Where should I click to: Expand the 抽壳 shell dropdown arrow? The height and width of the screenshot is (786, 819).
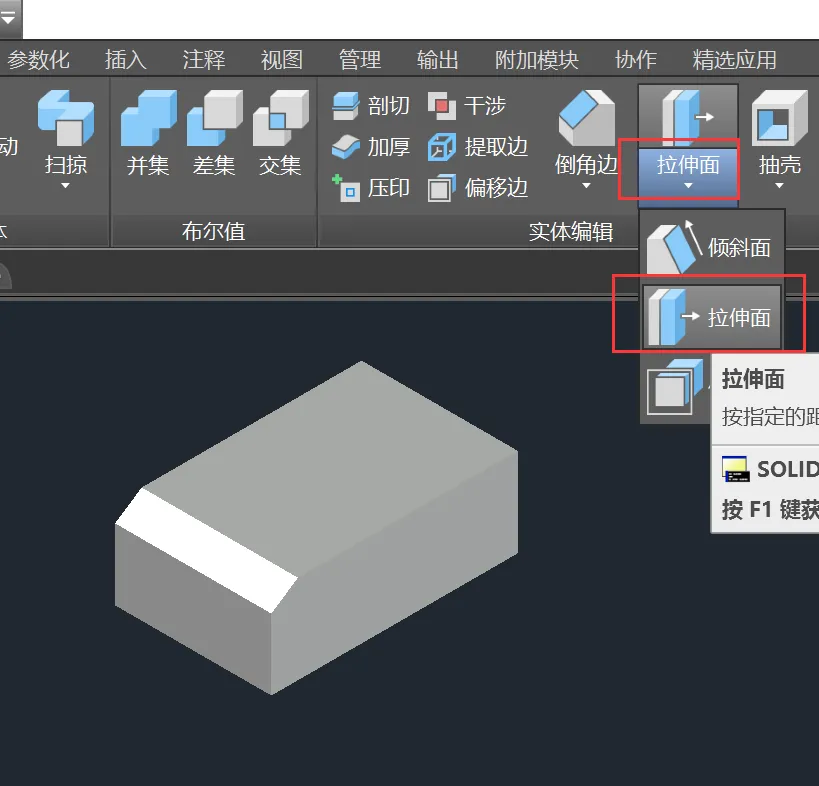pyautogui.click(x=779, y=185)
